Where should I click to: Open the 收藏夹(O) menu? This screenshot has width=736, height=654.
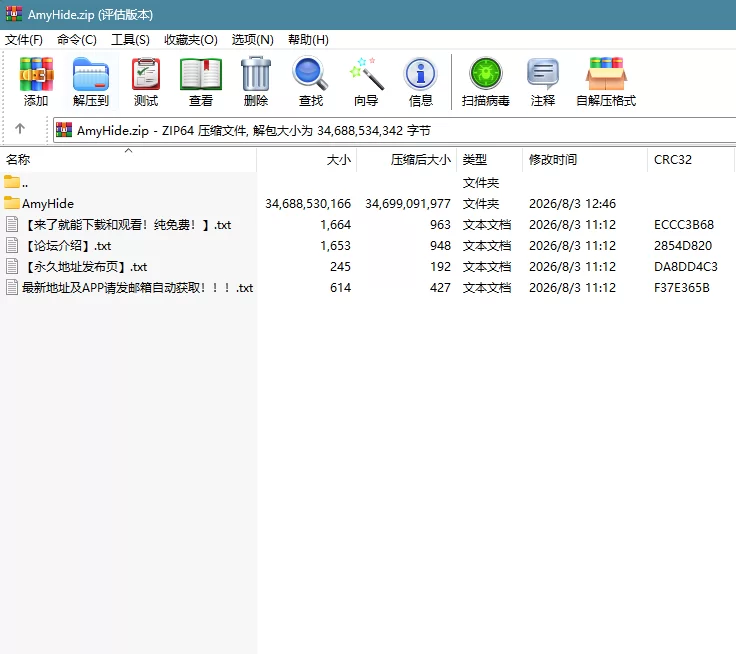pyautogui.click(x=191, y=39)
